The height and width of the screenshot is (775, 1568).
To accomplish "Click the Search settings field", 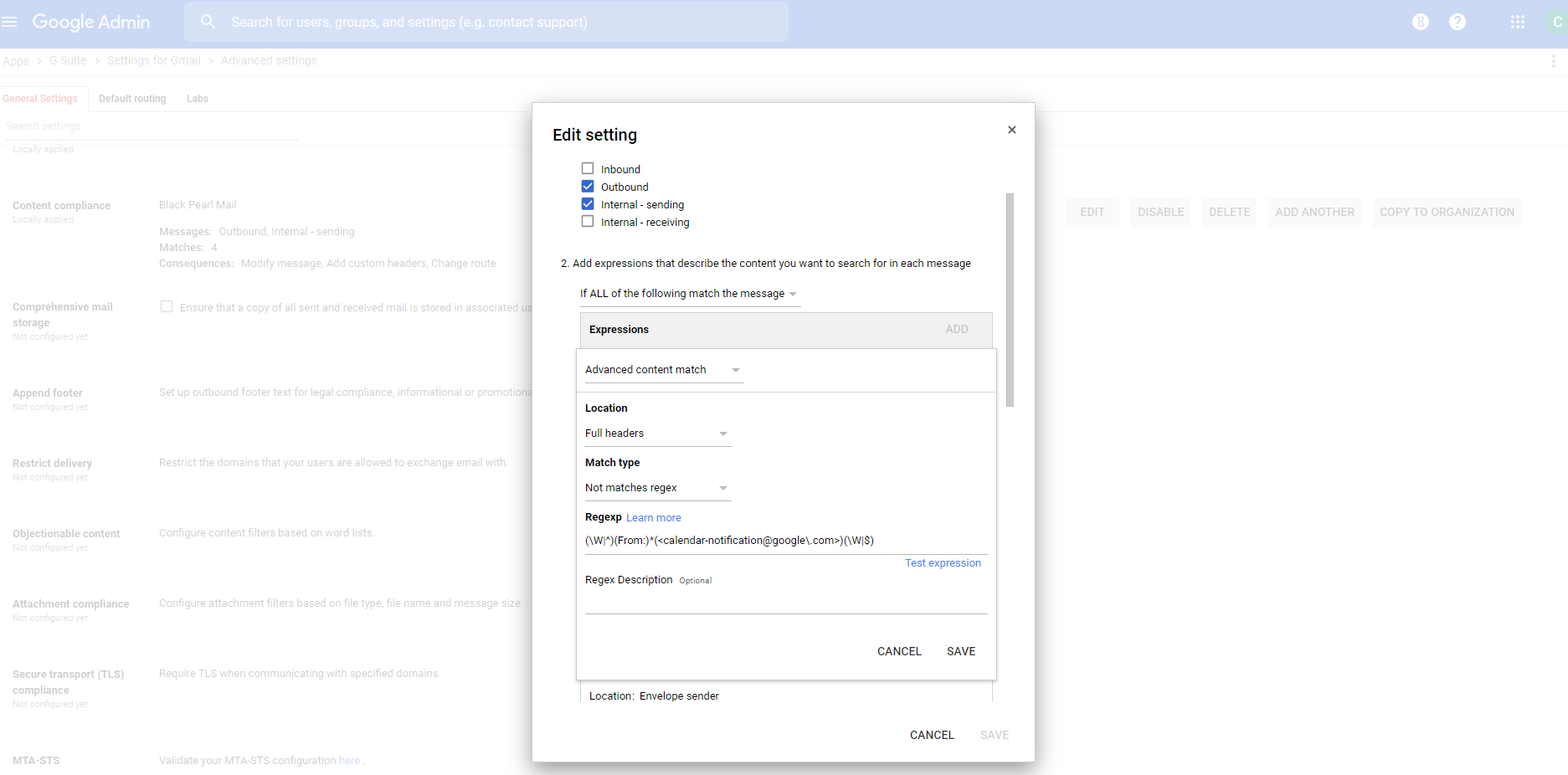I will [152, 126].
